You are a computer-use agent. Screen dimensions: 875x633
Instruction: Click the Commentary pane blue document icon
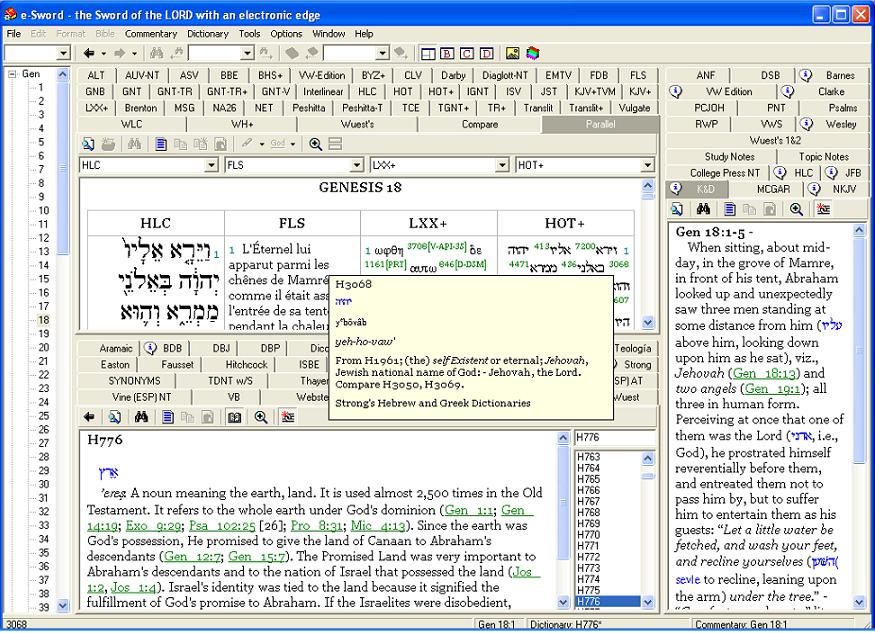[x=729, y=209]
